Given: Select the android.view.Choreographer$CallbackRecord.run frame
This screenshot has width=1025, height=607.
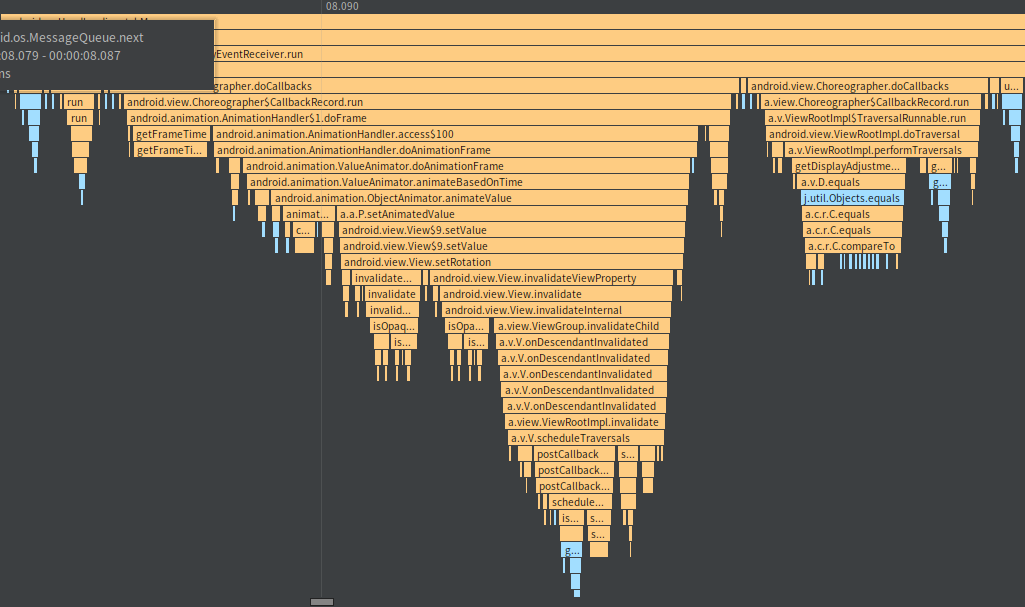Looking at the screenshot, I should click(x=428, y=102).
